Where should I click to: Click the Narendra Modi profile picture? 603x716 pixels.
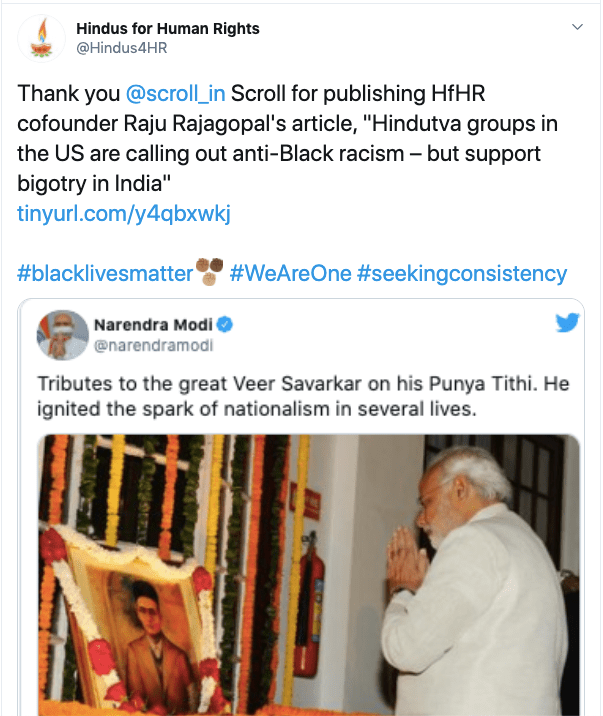pyautogui.click(x=63, y=335)
